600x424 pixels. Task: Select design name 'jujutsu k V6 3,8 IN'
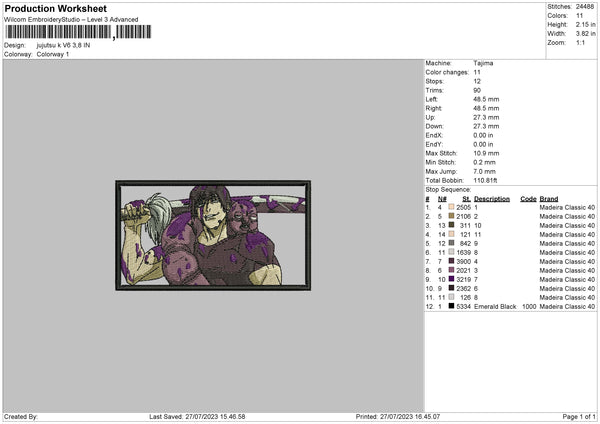point(64,45)
